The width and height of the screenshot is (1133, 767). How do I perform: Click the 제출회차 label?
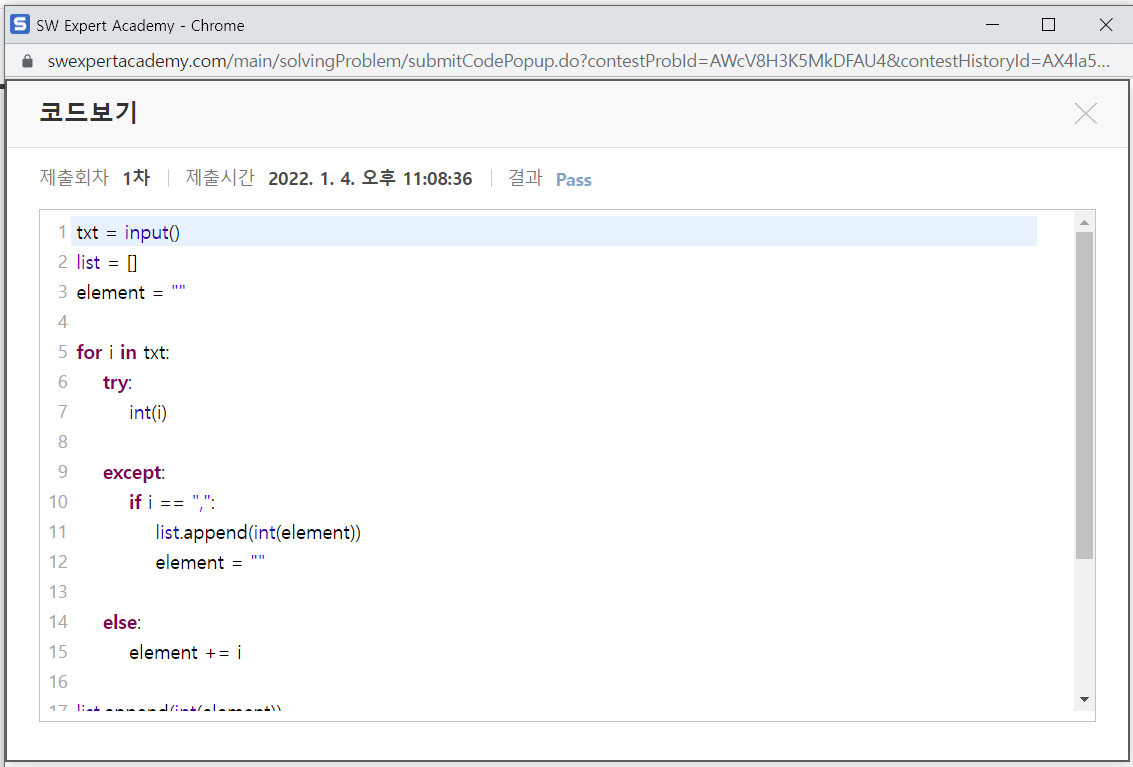[74, 178]
